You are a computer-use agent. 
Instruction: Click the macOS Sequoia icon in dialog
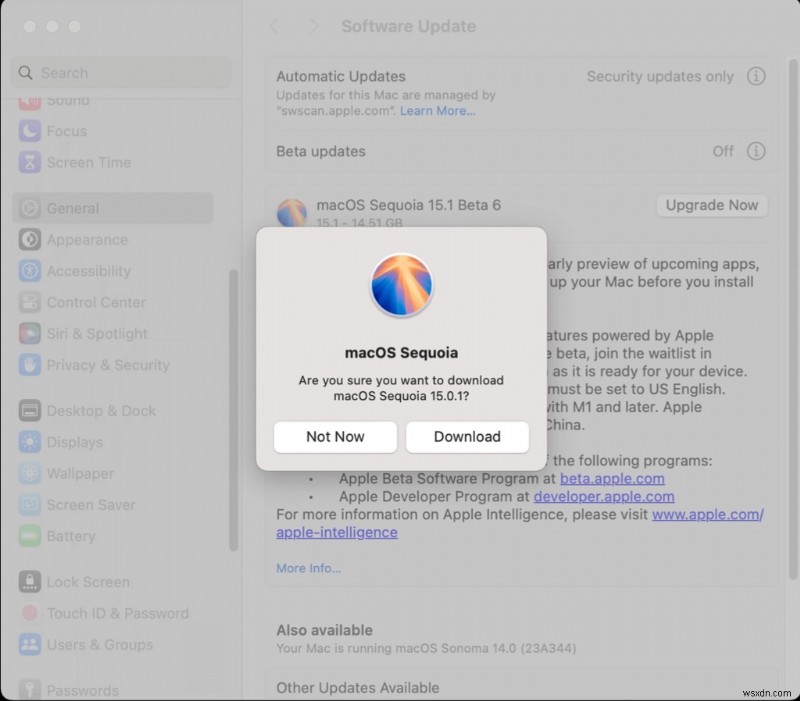pyautogui.click(x=402, y=285)
